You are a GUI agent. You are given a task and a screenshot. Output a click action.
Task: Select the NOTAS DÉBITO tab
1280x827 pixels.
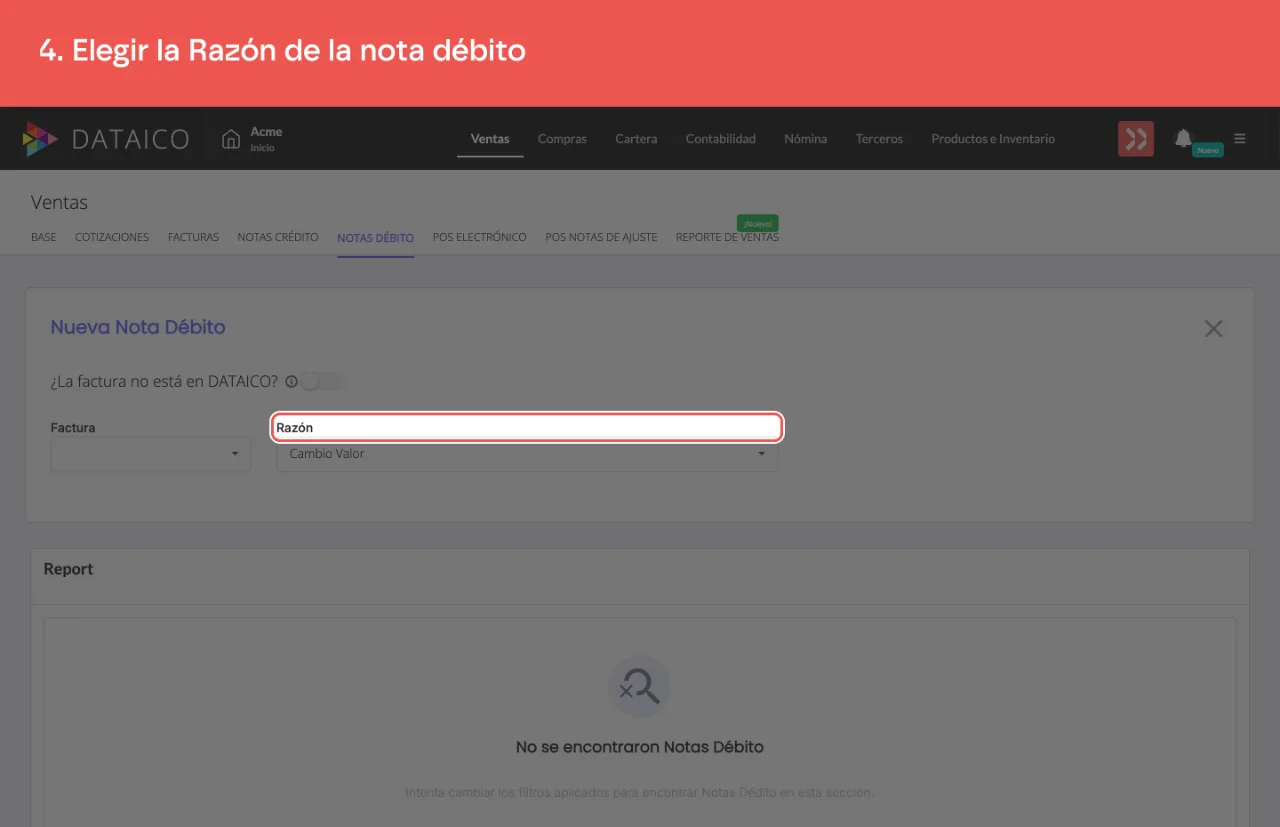point(375,238)
